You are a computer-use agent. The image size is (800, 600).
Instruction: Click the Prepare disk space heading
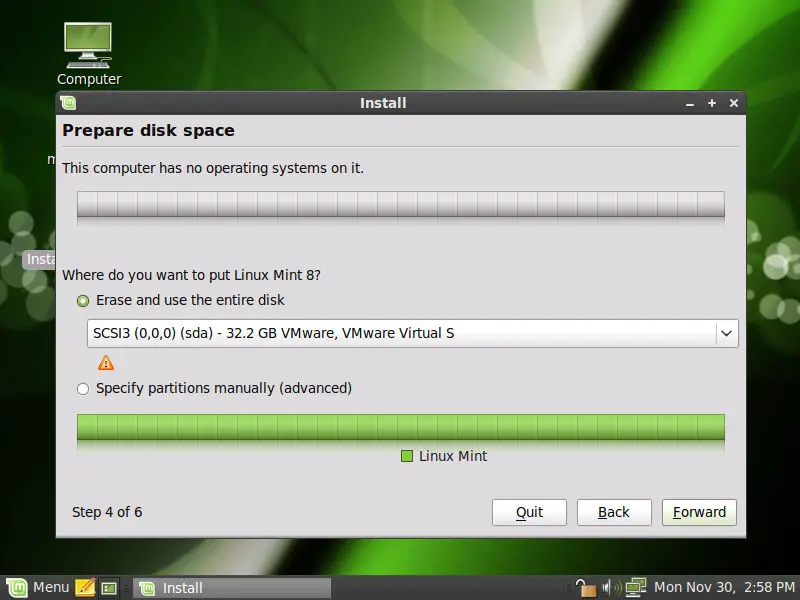(148, 131)
